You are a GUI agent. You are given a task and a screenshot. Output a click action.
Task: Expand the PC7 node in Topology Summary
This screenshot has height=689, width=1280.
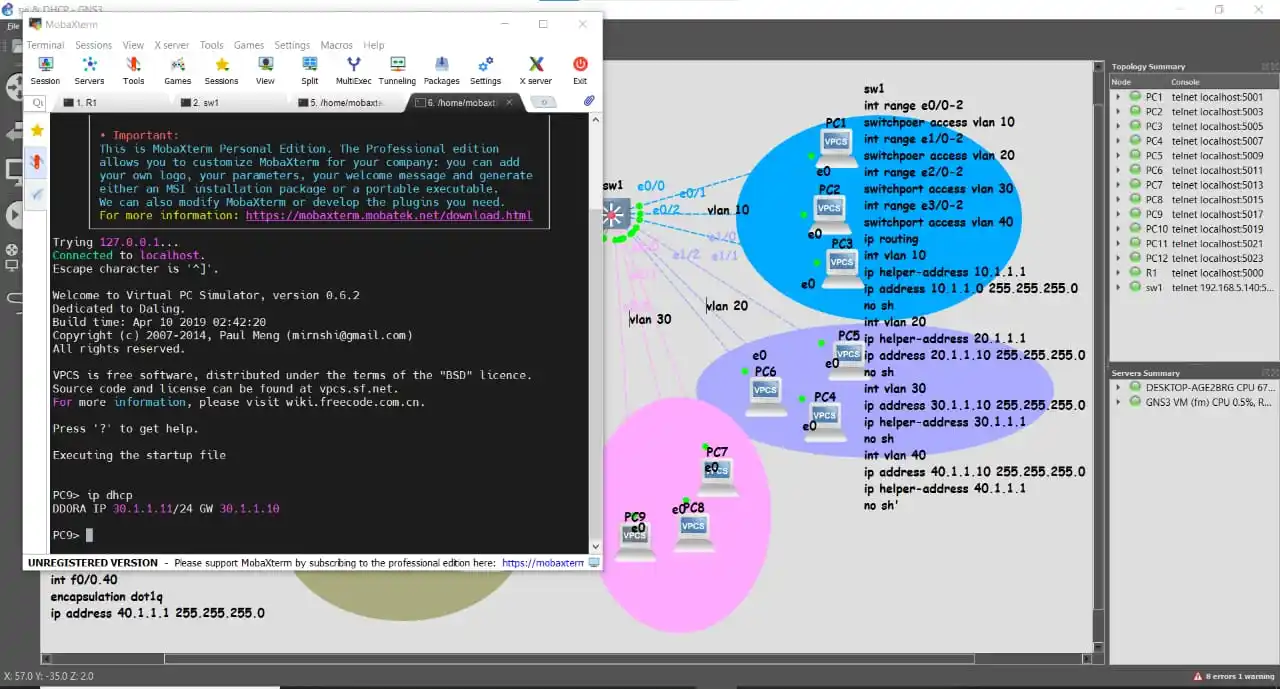pos(1119,185)
